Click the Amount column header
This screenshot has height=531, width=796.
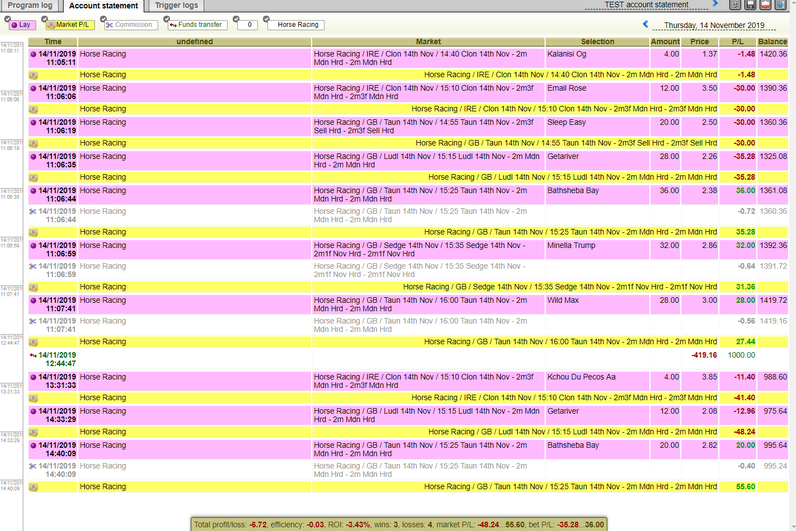[665, 42]
